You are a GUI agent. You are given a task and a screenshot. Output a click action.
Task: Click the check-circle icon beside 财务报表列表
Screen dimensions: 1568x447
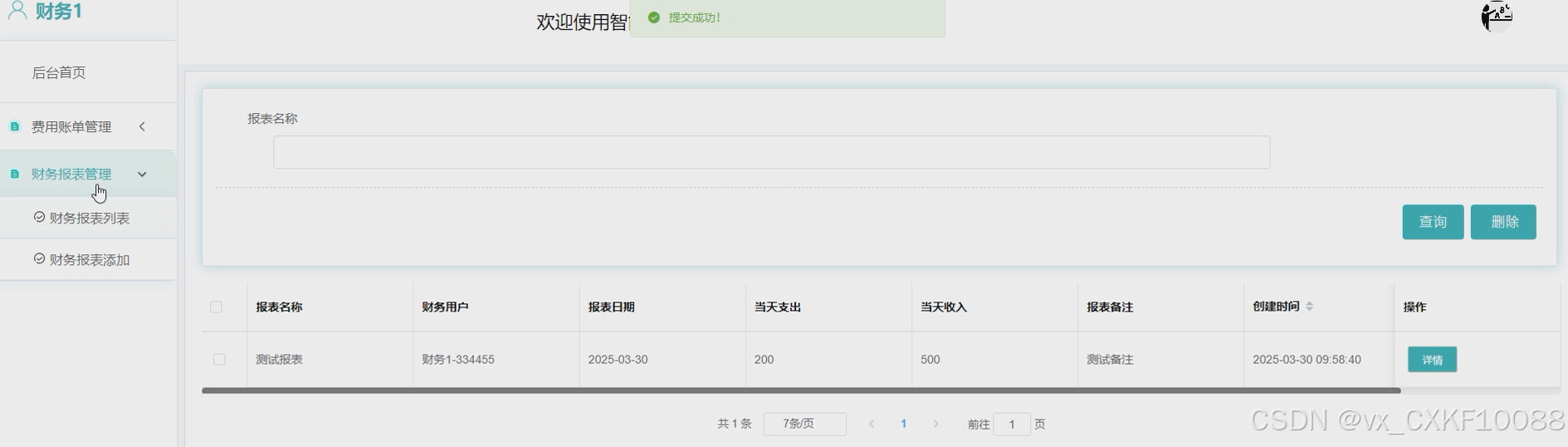[39, 217]
